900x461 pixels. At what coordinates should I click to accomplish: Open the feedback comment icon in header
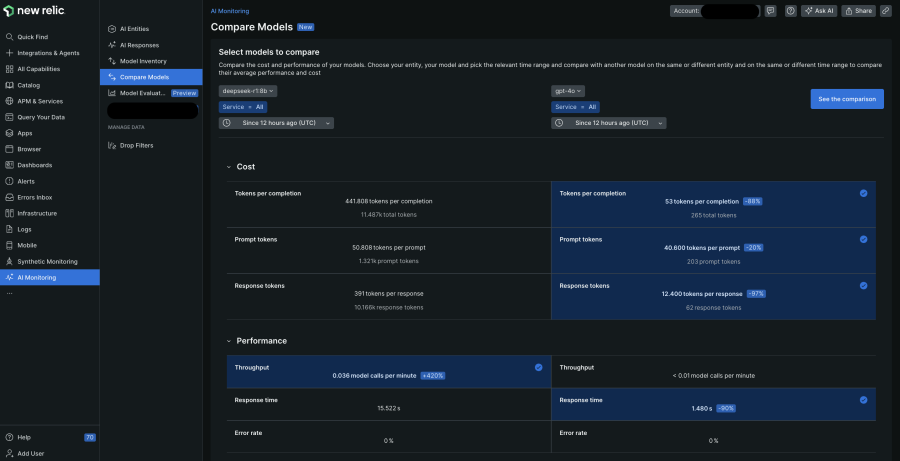point(770,10)
